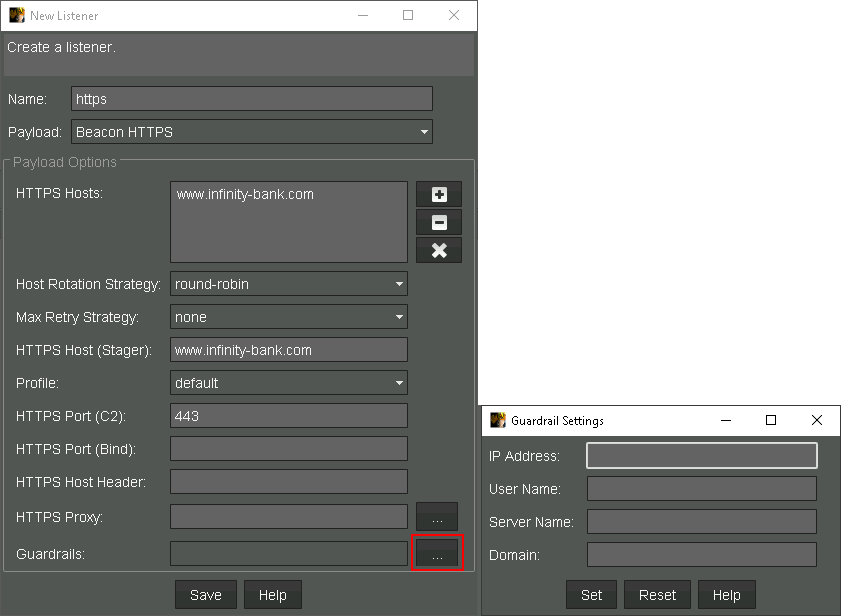The width and height of the screenshot is (841, 616).
Task: Click the minus icon to remove host
Action: pos(439,223)
